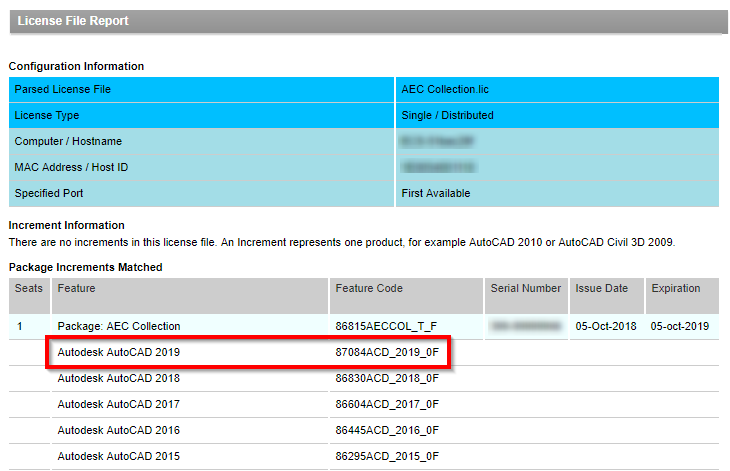Viewport: 730px width, 471px height.
Task: Select feature code 86830ACD_2018_0F
Action: [x=387, y=378]
